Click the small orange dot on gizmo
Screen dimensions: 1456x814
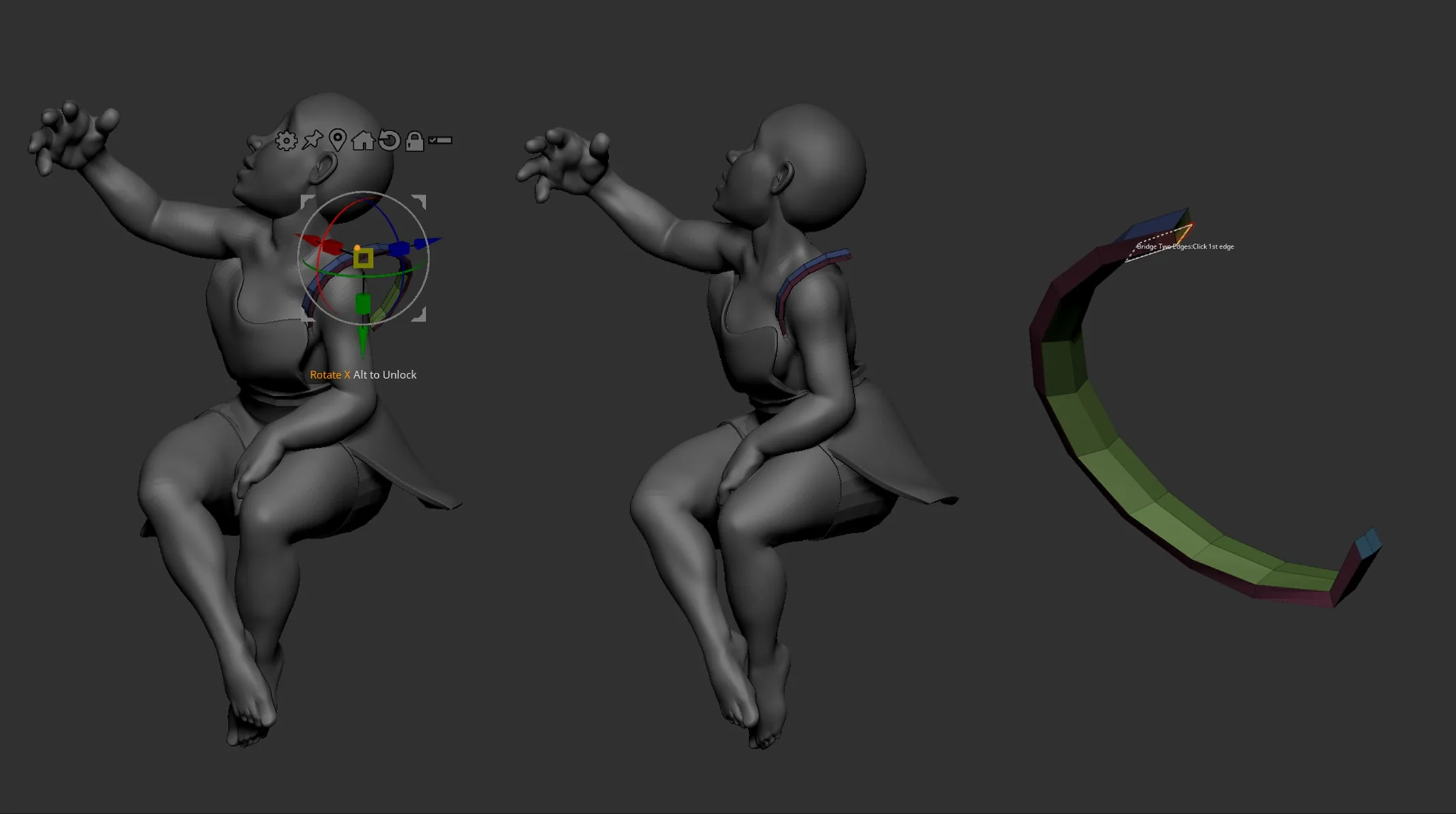point(357,248)
